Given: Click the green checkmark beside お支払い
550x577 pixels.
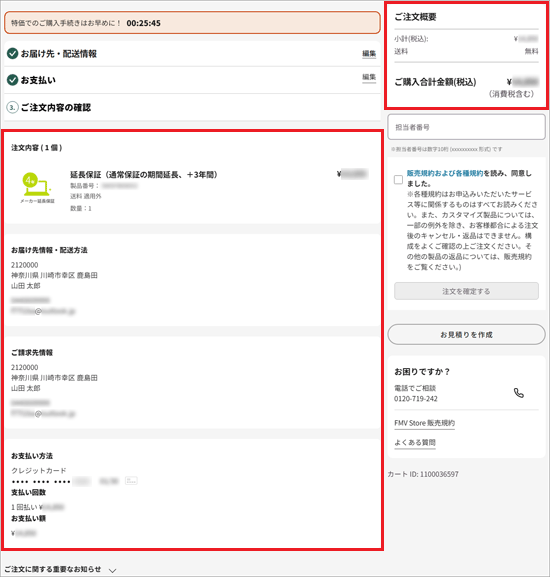Looking at the screenshot, I should [x=13, y=80].
